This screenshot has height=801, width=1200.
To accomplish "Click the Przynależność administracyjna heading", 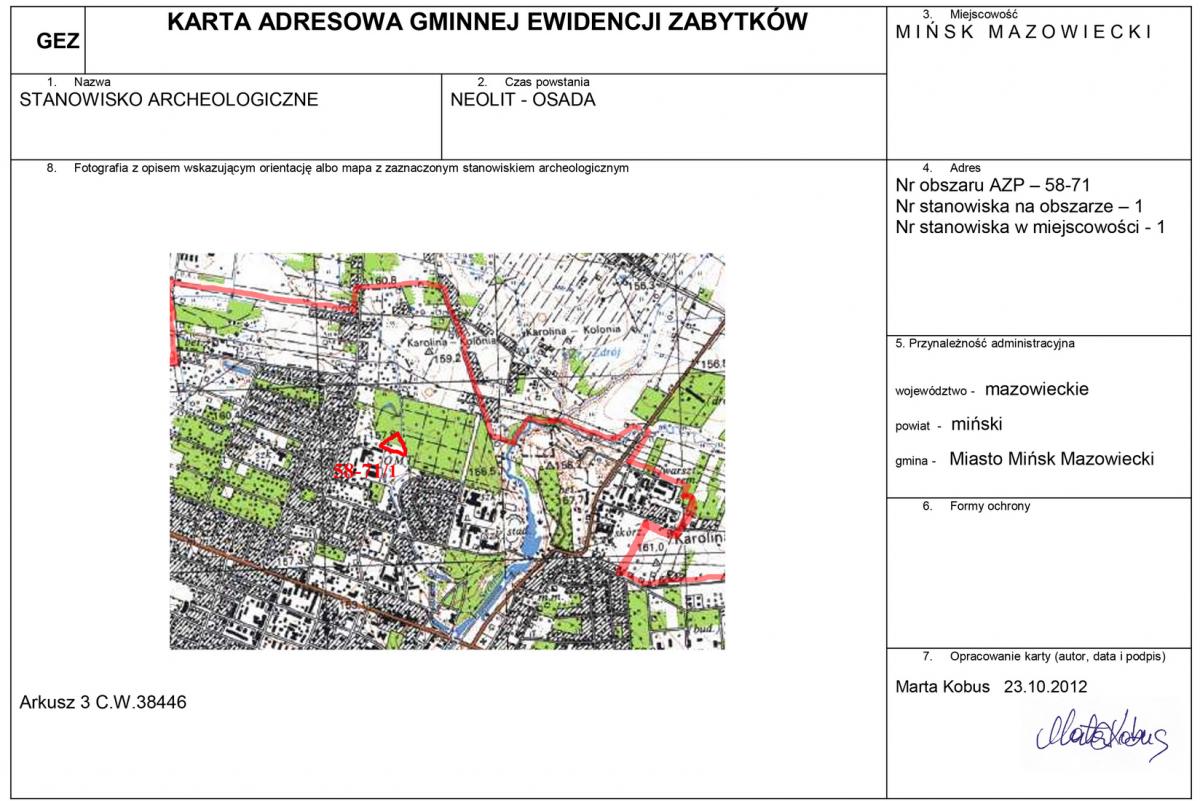I will pos(984,344).
